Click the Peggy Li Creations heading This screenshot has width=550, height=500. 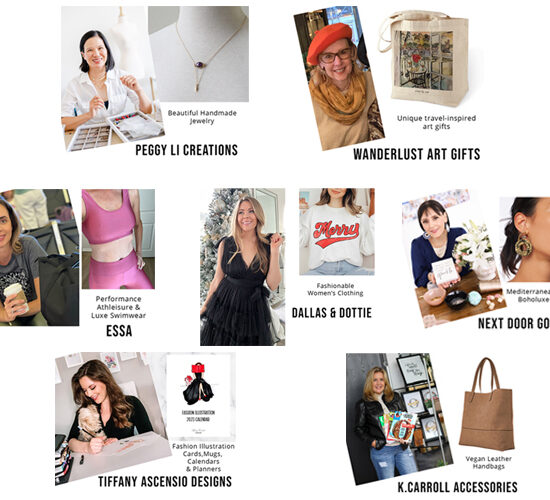(x=186, y=150)
